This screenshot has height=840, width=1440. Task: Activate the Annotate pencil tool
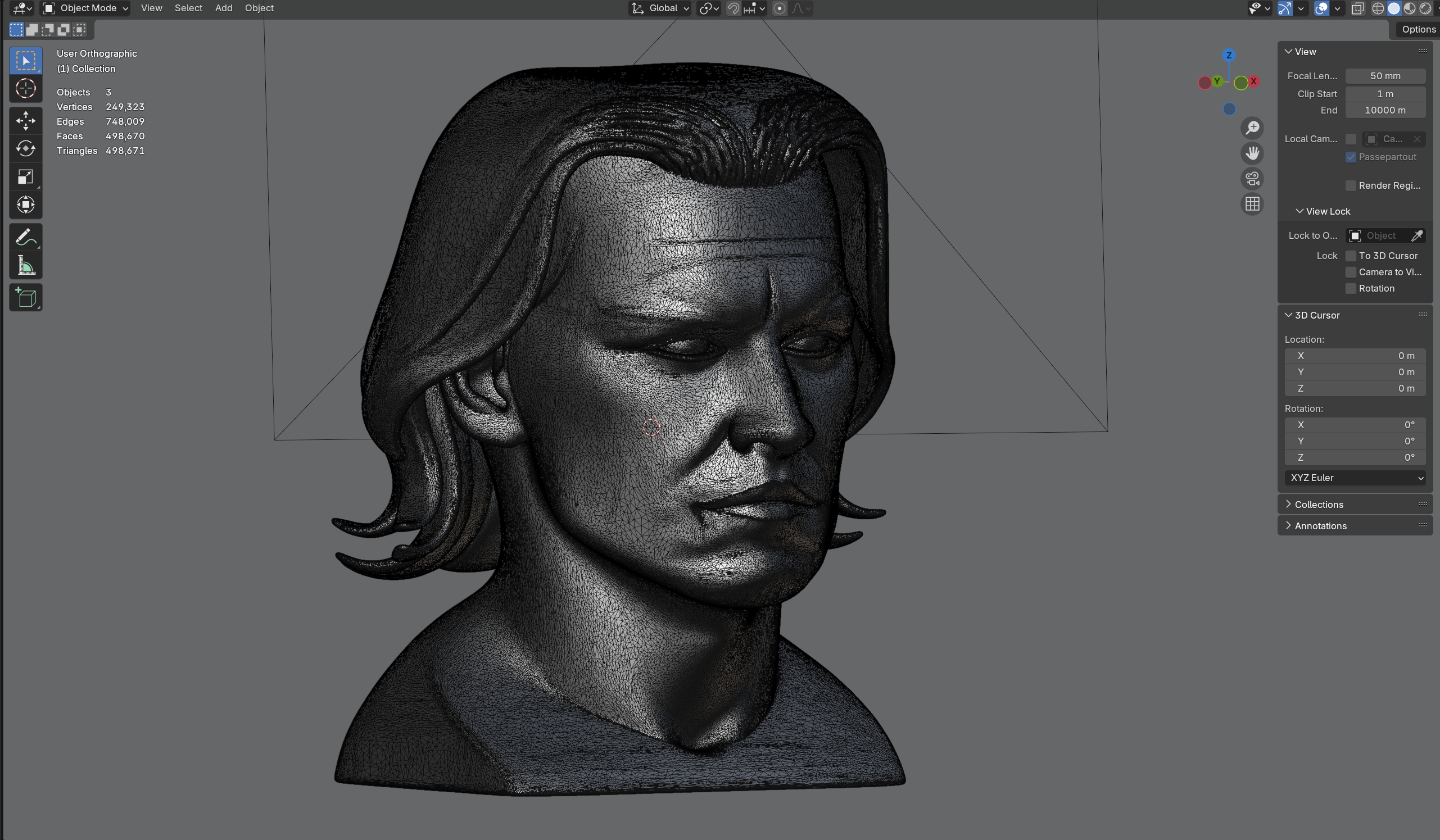tap(26, 237)
